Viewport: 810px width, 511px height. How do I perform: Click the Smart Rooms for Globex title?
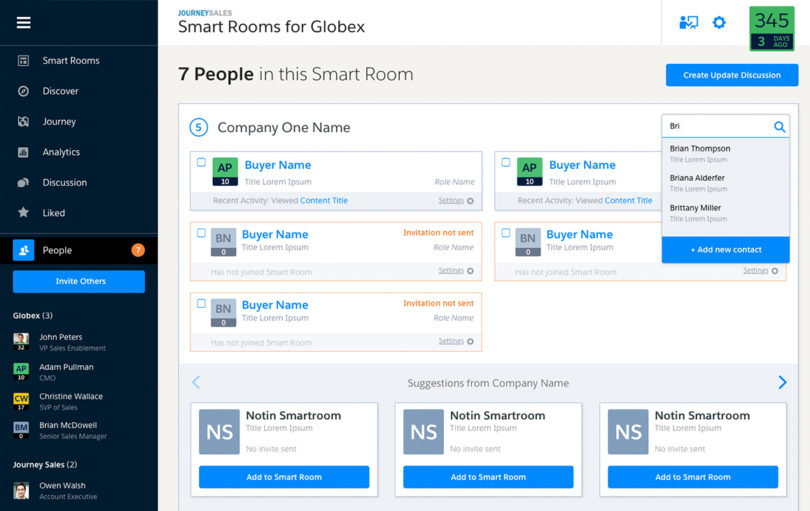point(271,27)
